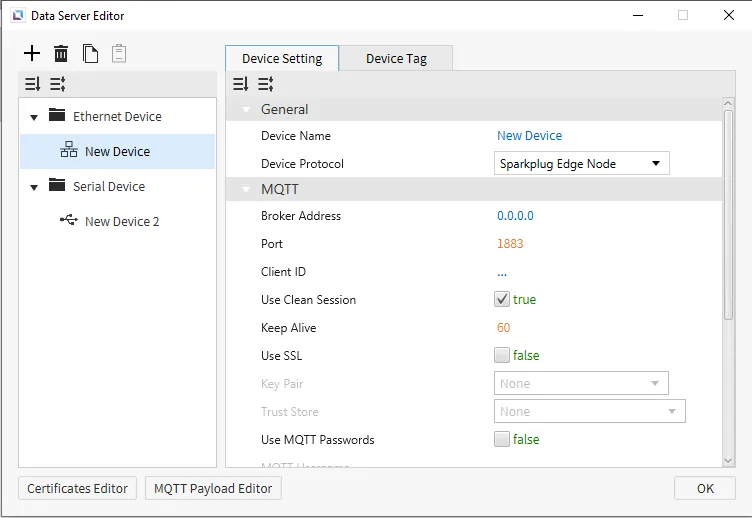Collapse the MQTT settings section
Viewport: 752px width, 518px height.
point(246,189)
